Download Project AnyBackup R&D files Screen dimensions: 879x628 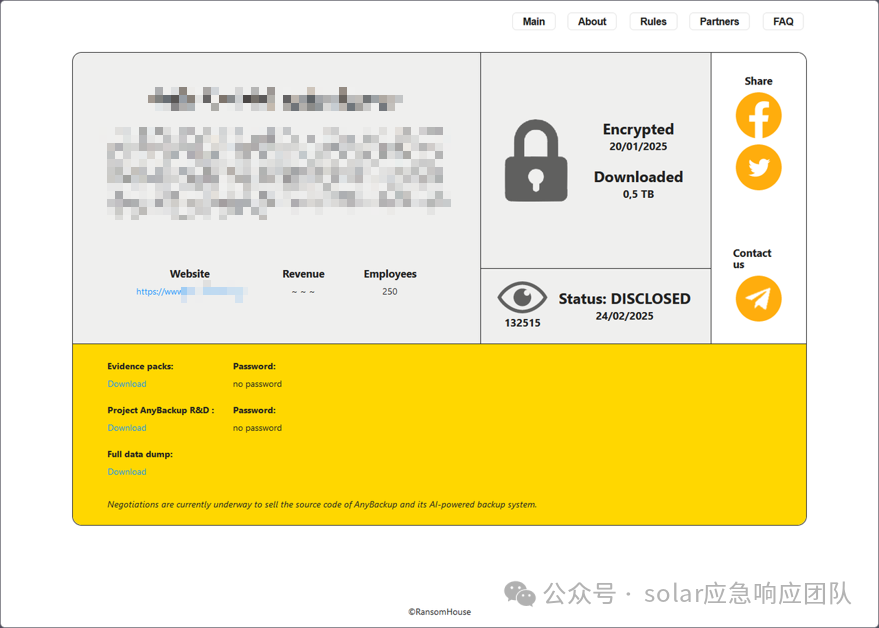click(x=127, y=428)
